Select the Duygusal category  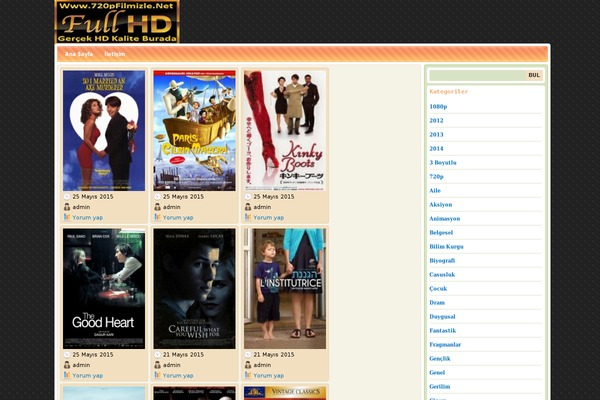point(442,317)
